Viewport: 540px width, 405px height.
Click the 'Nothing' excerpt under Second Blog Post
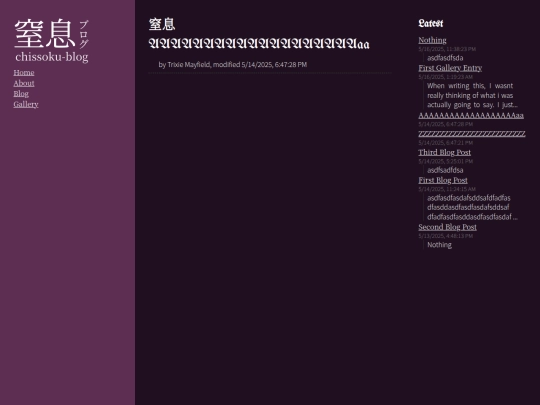[439, 245]
